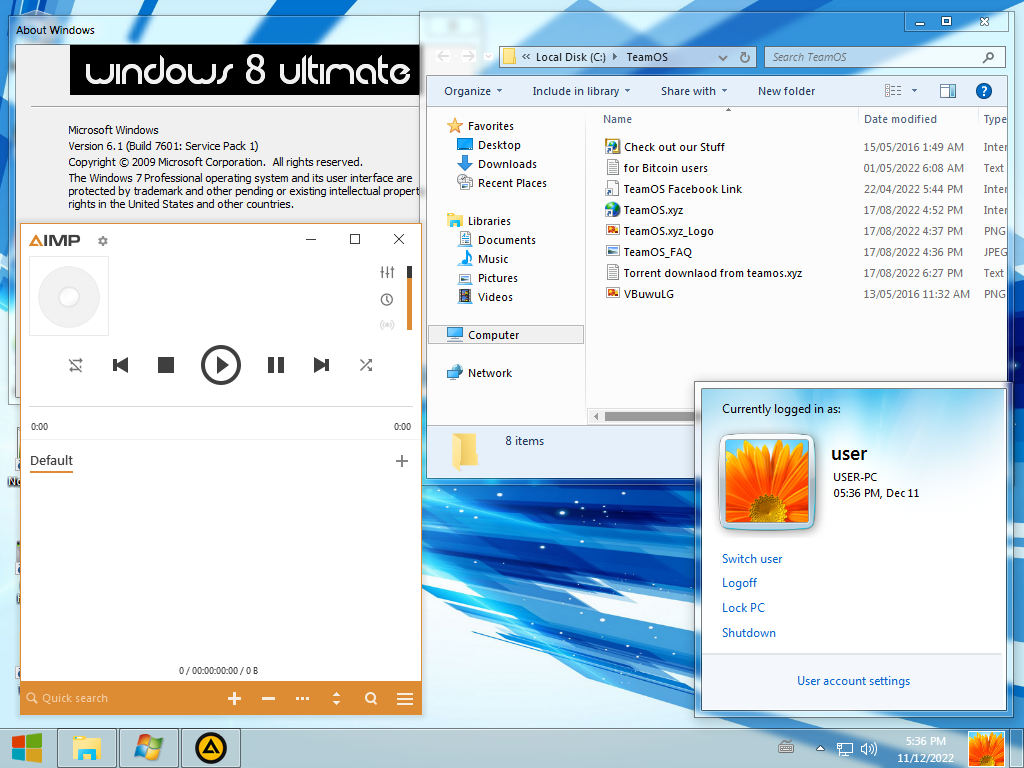Select the VBuwuLG image file
Image resolution: width=1024 pixels, height=768 pixels.
pos(648,294)
